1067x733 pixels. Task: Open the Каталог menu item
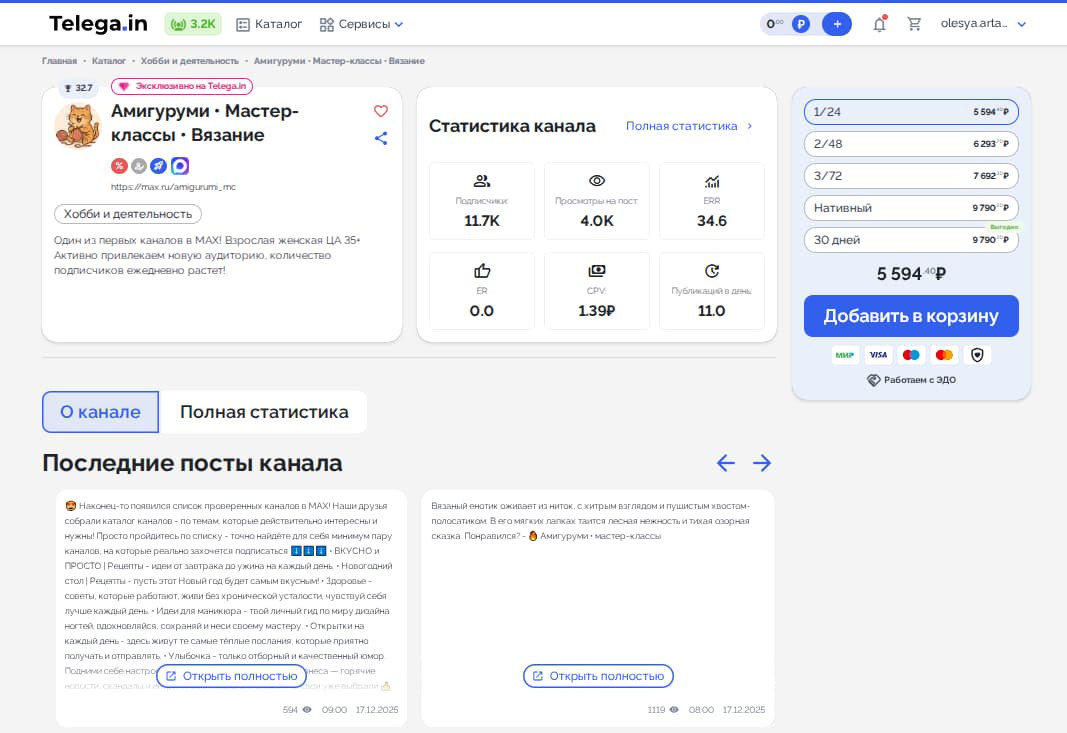point(269,24)
